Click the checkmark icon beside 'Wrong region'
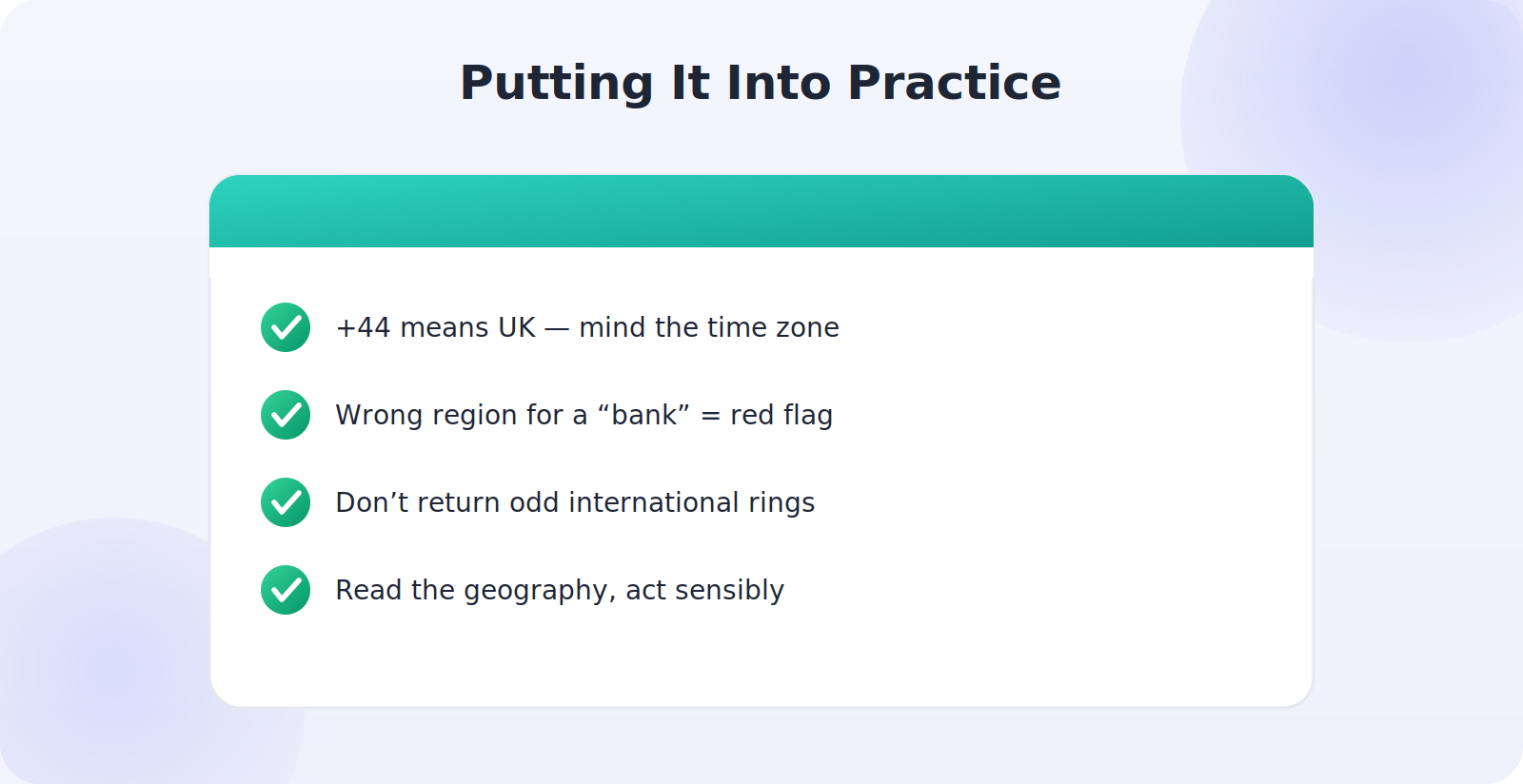Image resolution: width=1523 pixels, height=784 pixels. click(x=286, y=415)
